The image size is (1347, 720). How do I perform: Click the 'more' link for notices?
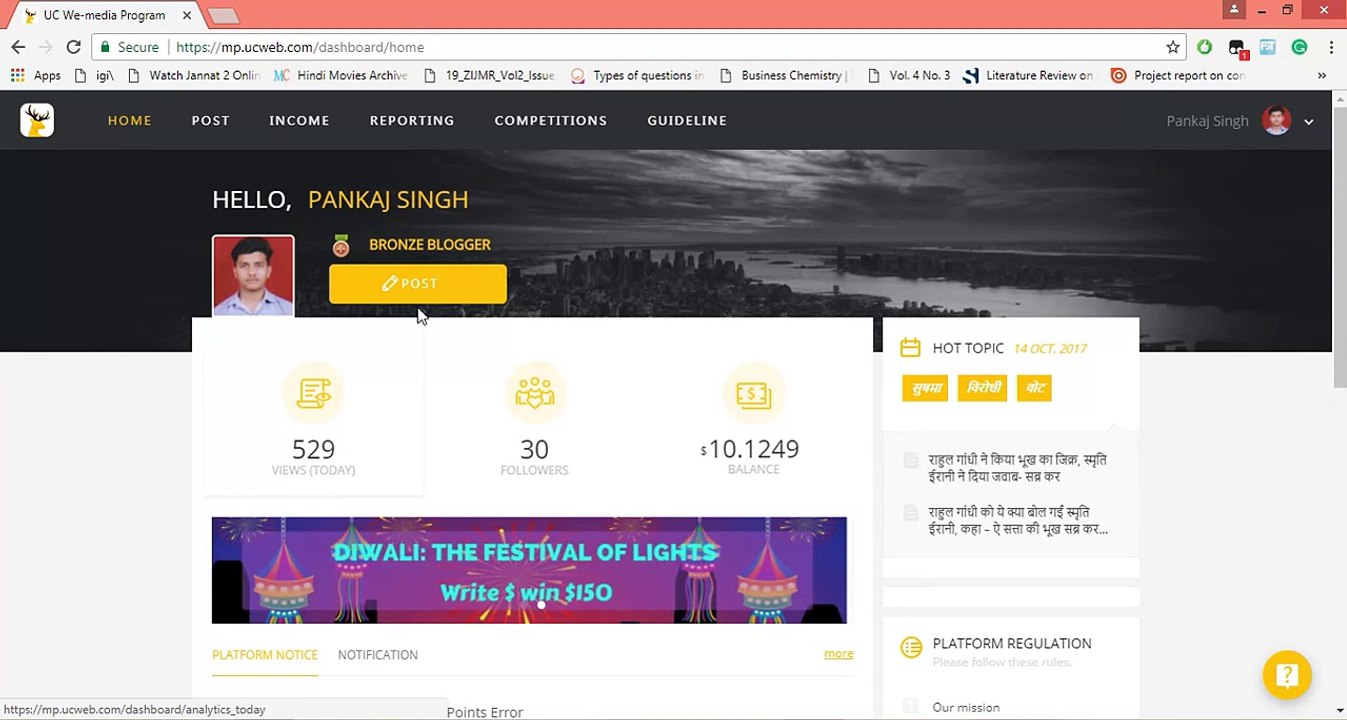[839, 654]
